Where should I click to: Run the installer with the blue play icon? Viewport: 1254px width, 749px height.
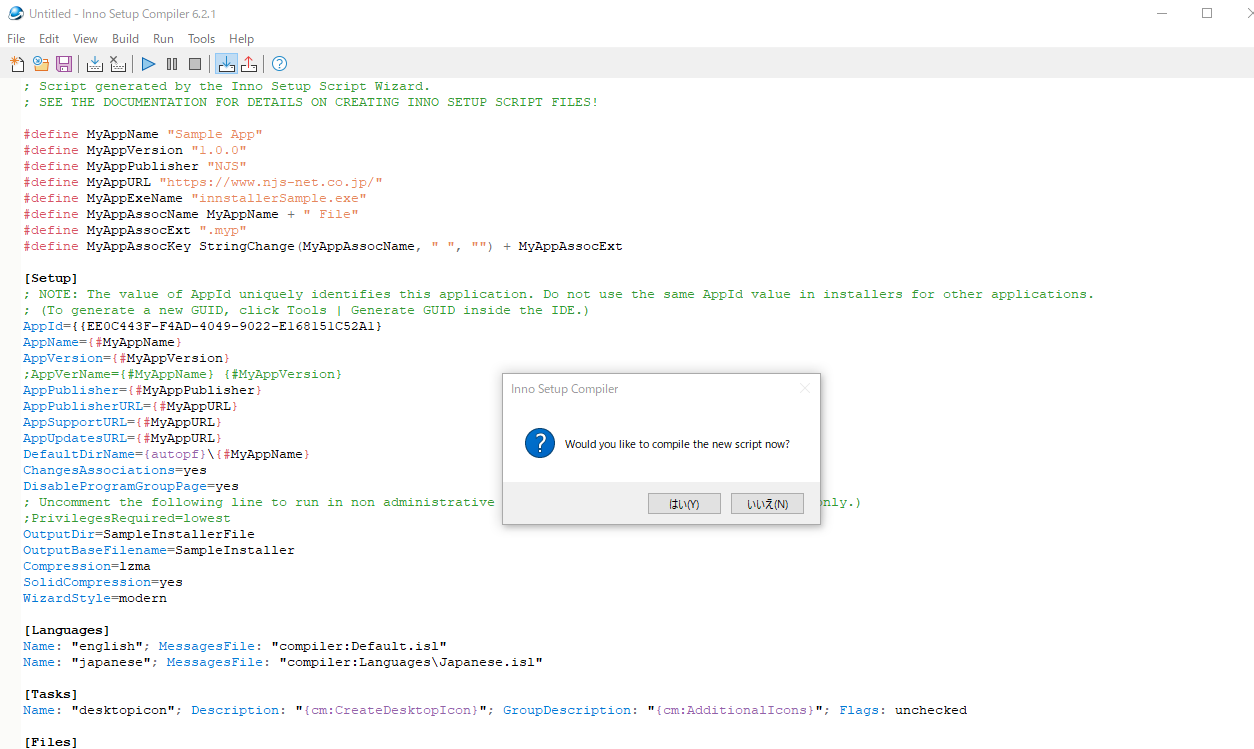coord(148,64)
